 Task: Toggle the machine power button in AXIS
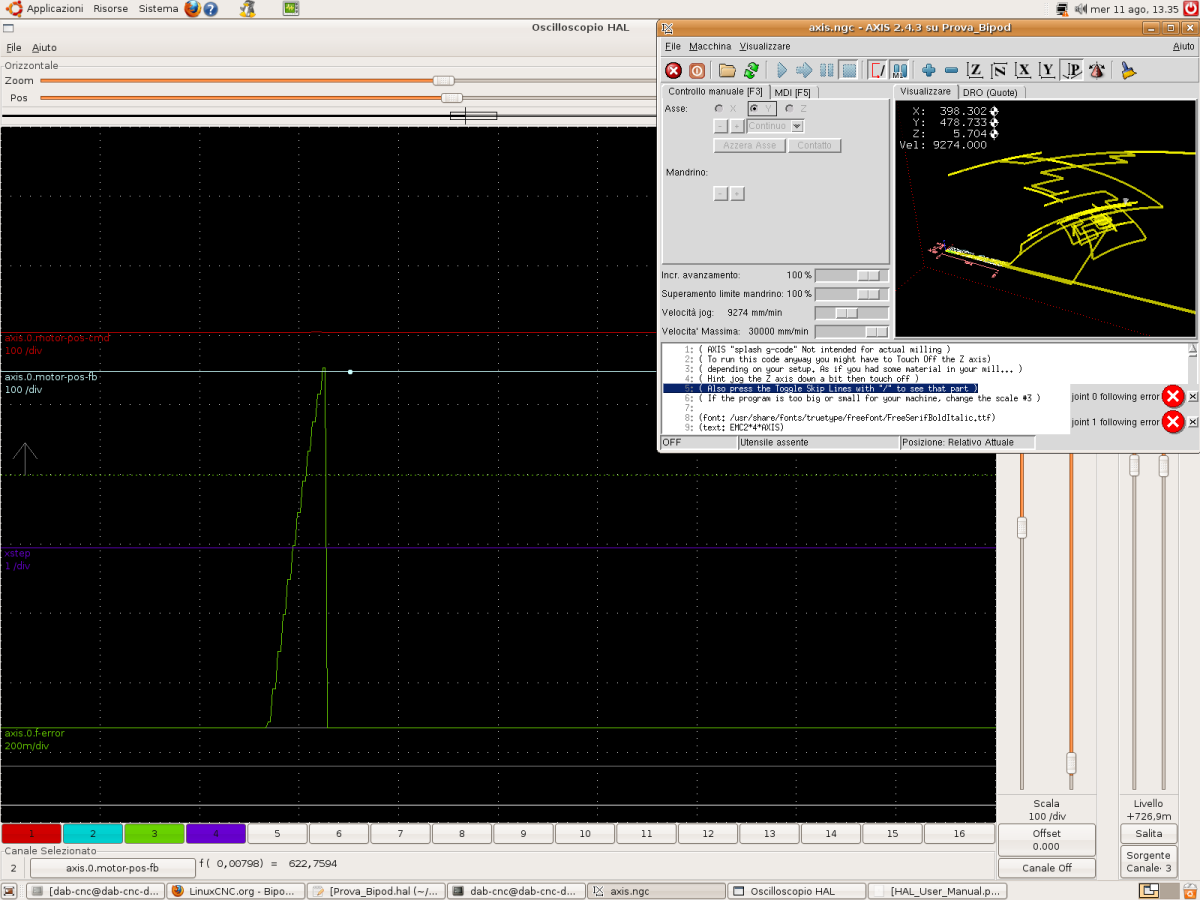697,70
